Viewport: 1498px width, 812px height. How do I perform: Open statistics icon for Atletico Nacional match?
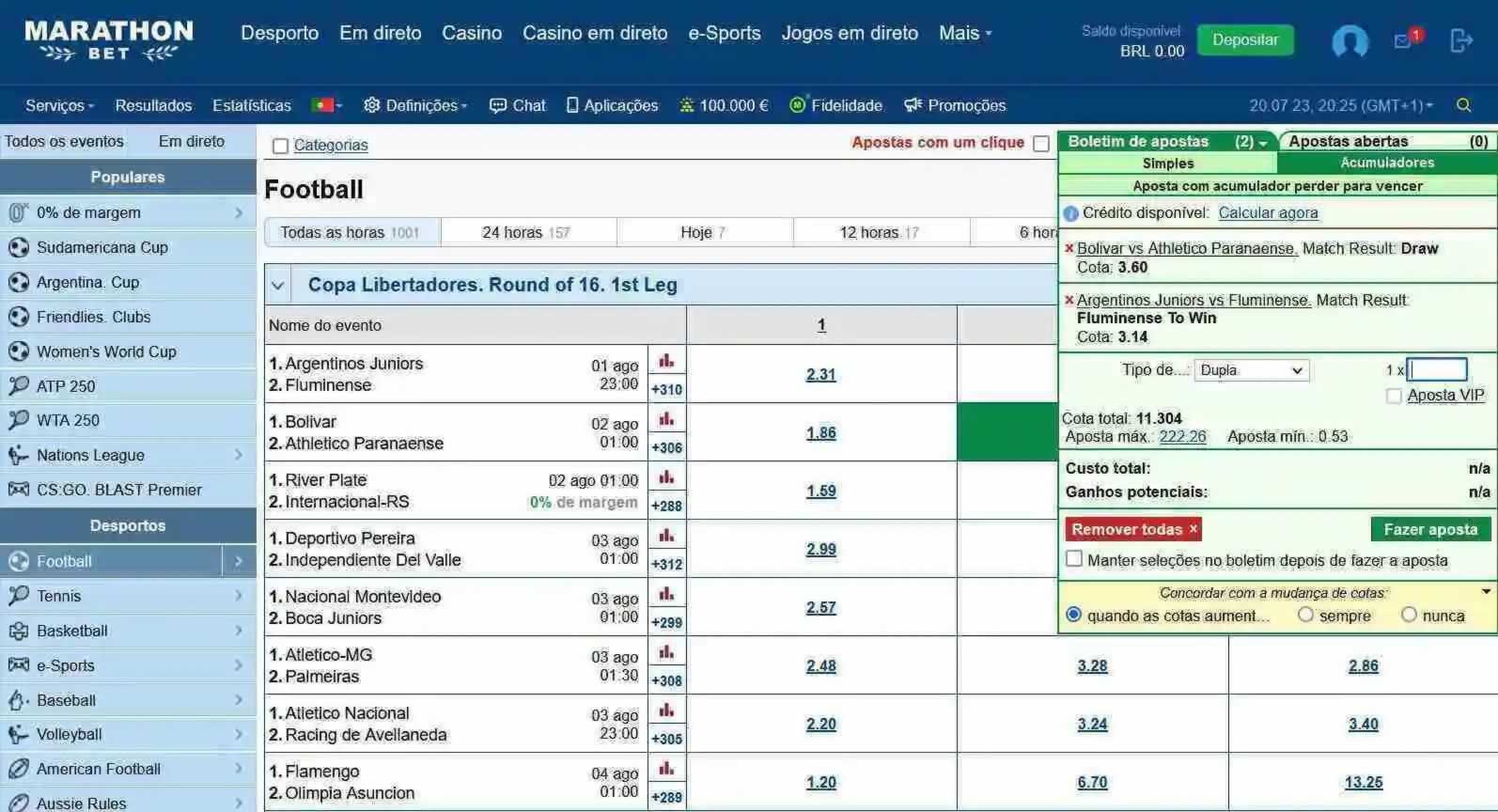[666, 710]
